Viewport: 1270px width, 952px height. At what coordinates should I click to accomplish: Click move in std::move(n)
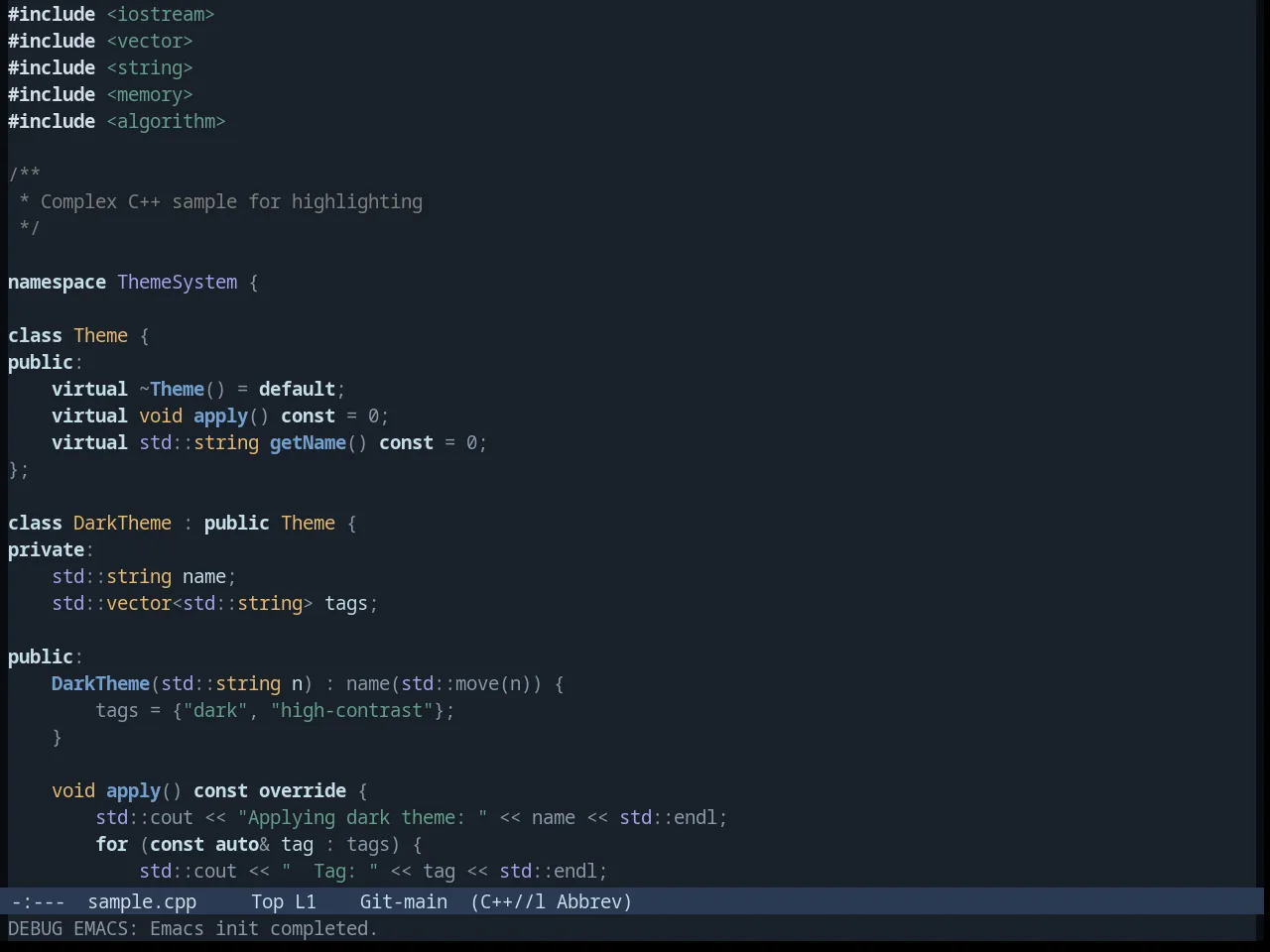tap(477, 683)
